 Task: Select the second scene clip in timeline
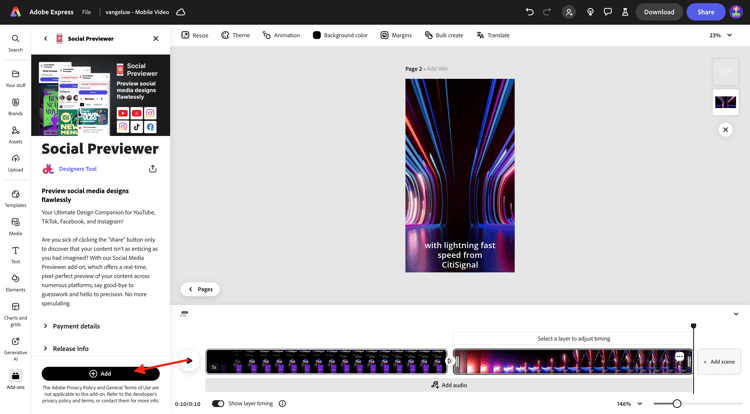coord(573,361)
